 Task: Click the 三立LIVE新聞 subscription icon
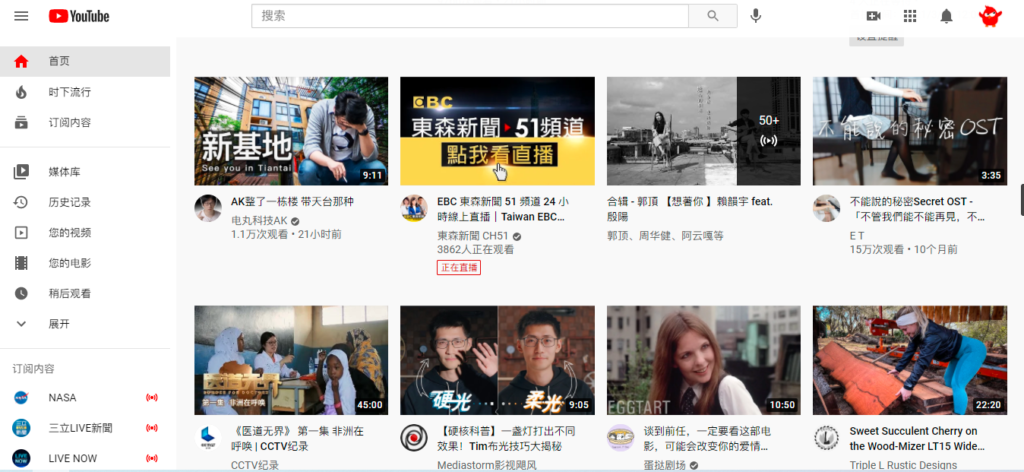(22, 428)
